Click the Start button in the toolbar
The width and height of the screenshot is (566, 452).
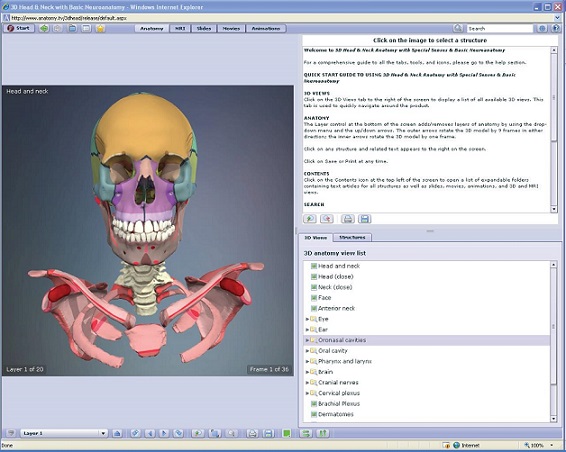pos(19,28)
